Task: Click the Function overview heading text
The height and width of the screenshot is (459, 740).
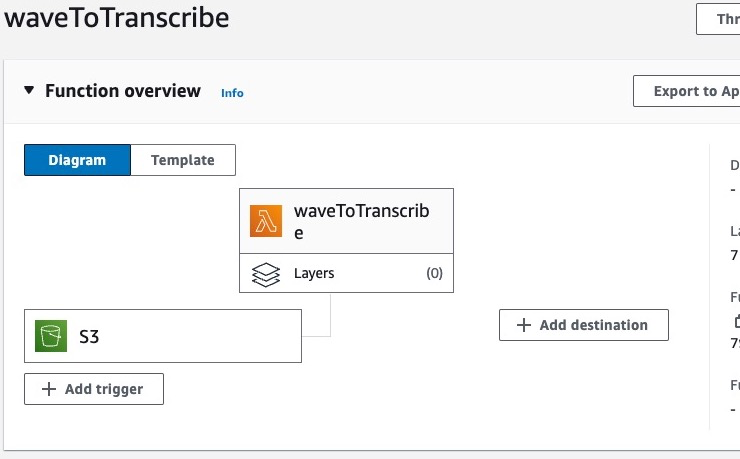Action: 123,91
